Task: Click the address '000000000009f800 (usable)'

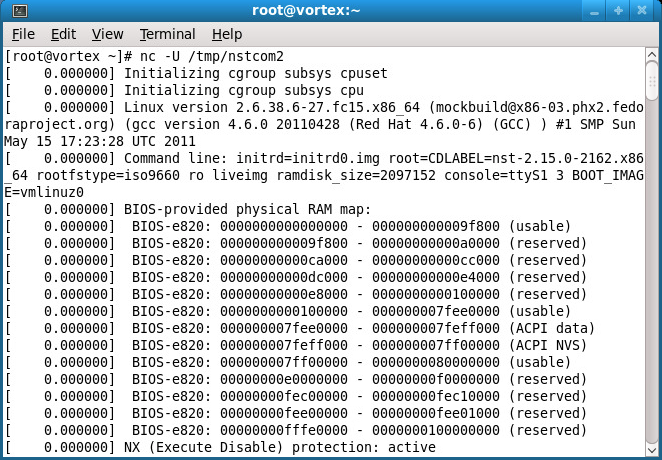Action: click(471, 226)
